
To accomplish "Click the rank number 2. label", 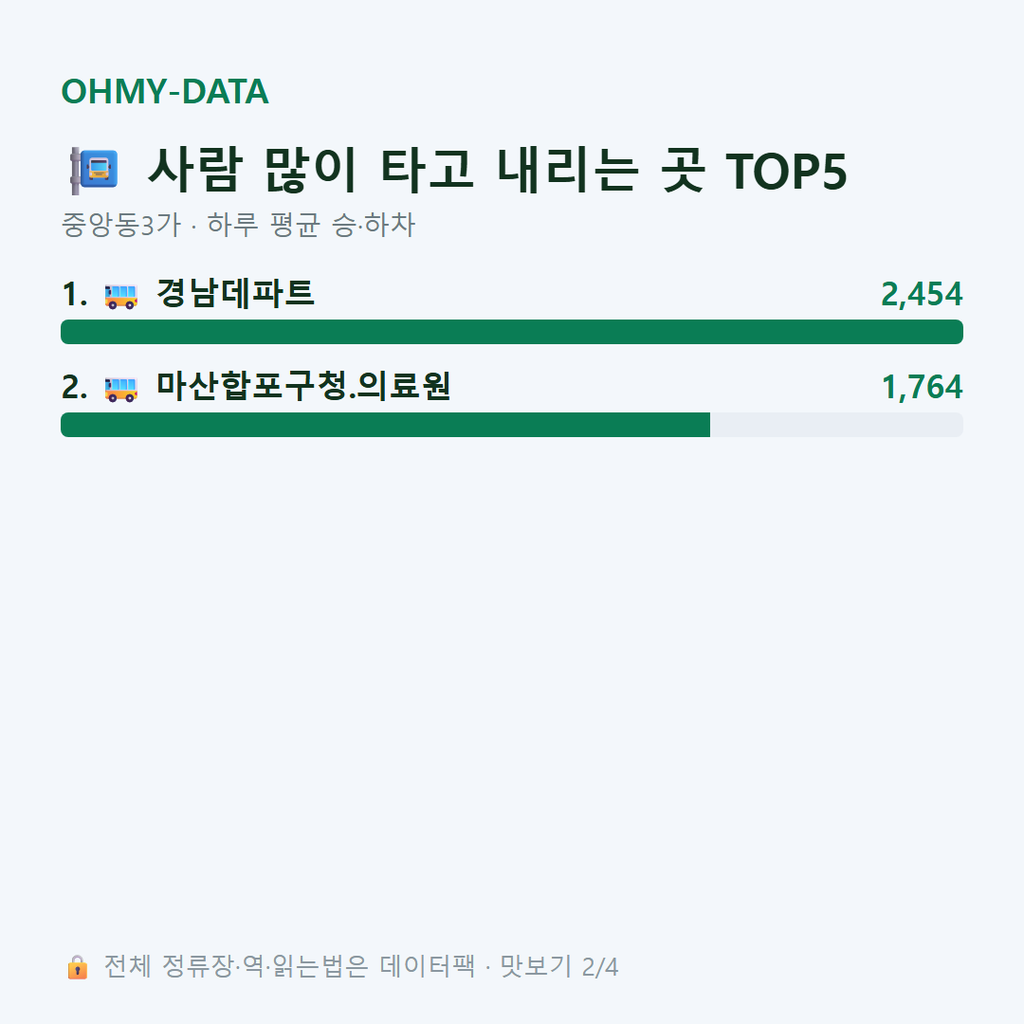I will (74, 387).
